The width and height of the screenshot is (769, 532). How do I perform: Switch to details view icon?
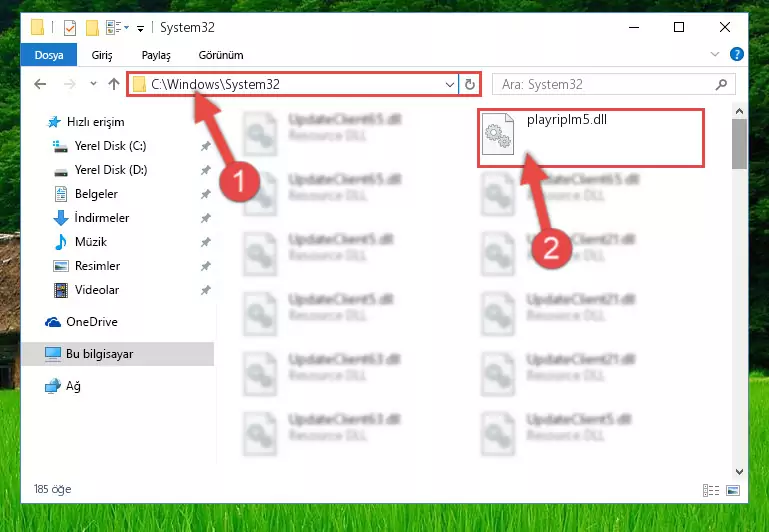(x=711, y=490)
